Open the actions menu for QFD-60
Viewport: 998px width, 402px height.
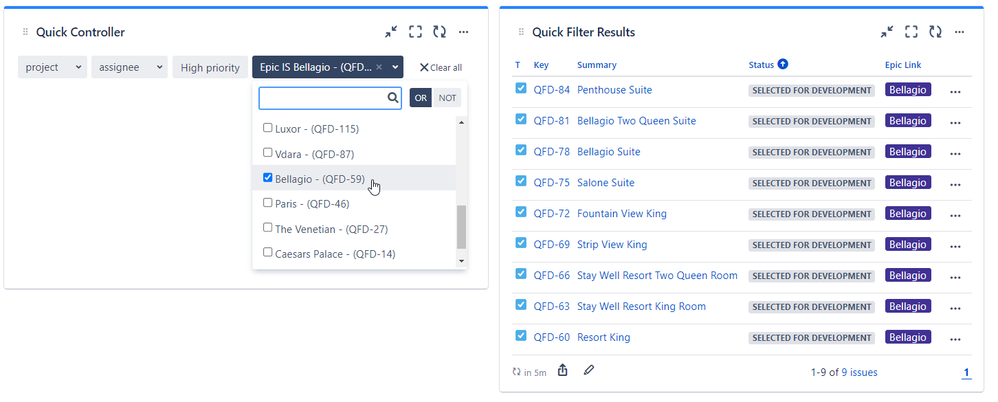[955, 338]
